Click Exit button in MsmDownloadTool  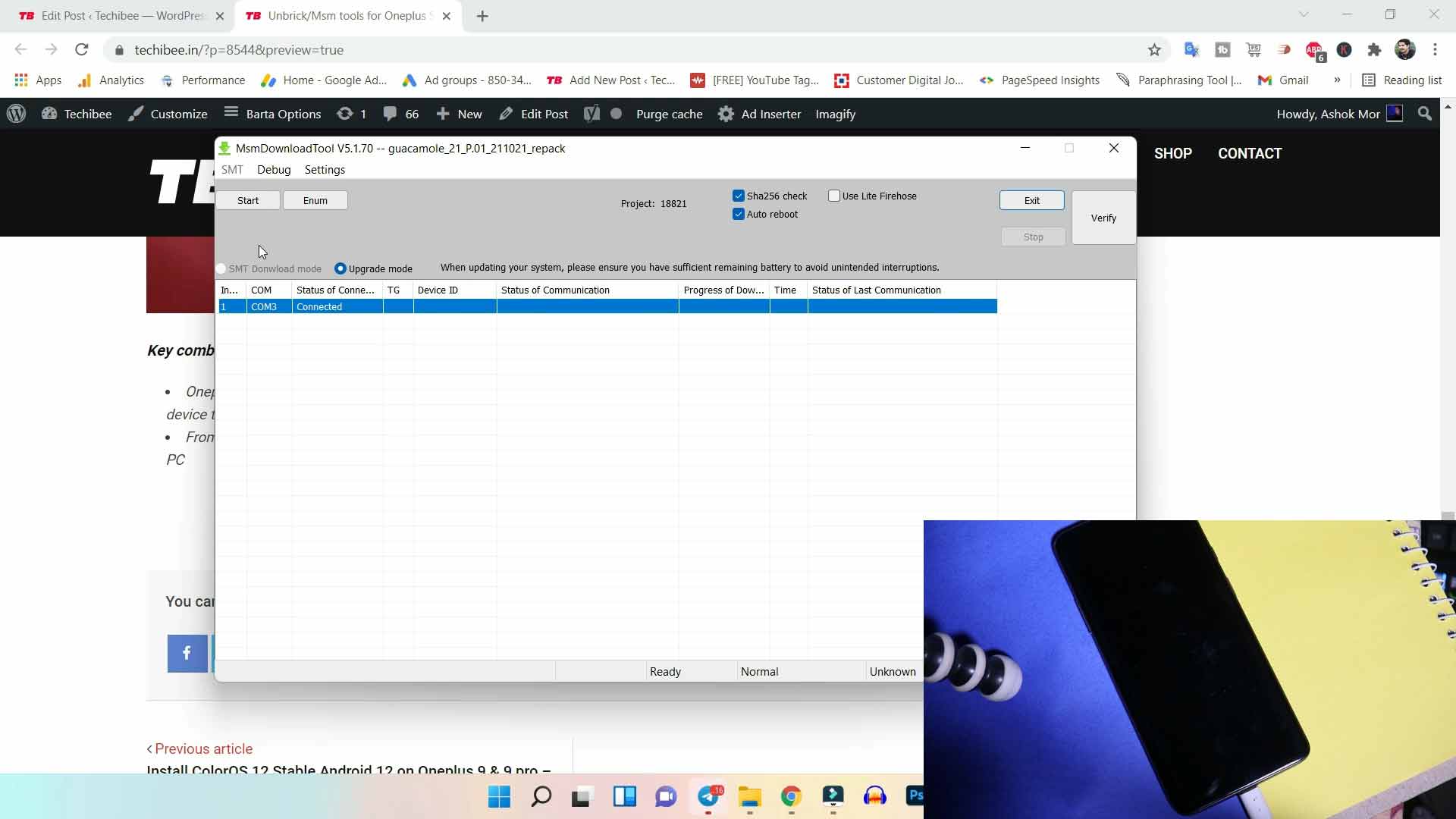[x=1032, y=200]
